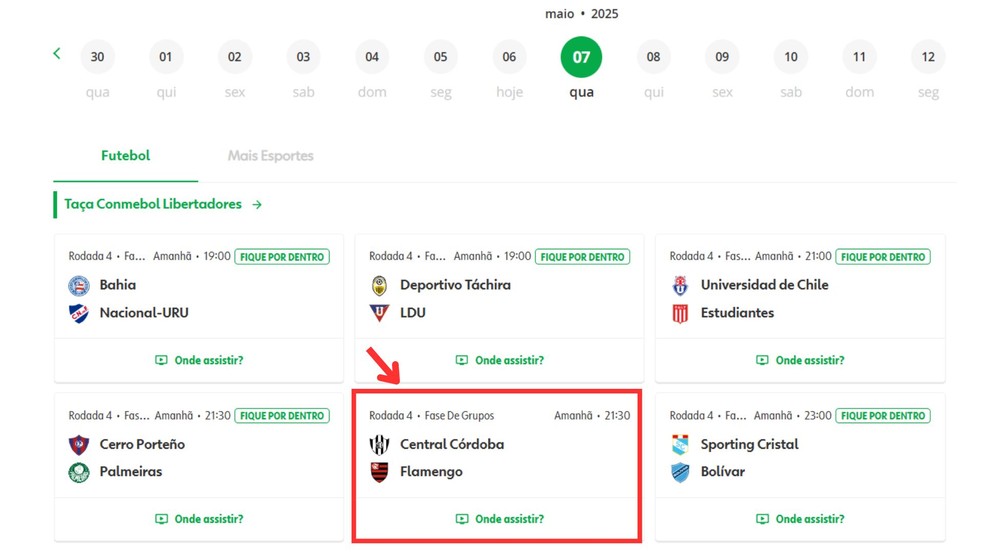Open Taça Conmebol Libertadores competition link
This screenshot has height=554, width=984.
tap(152, 205)
